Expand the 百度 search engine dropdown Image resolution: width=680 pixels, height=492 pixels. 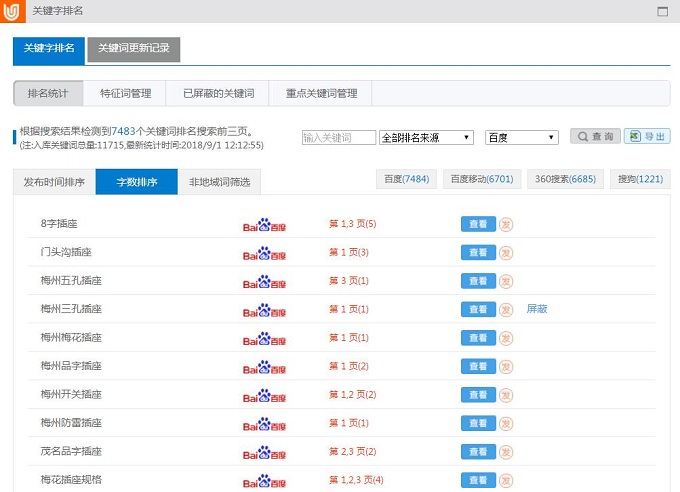pyautogui.click(x=521, y=138)
